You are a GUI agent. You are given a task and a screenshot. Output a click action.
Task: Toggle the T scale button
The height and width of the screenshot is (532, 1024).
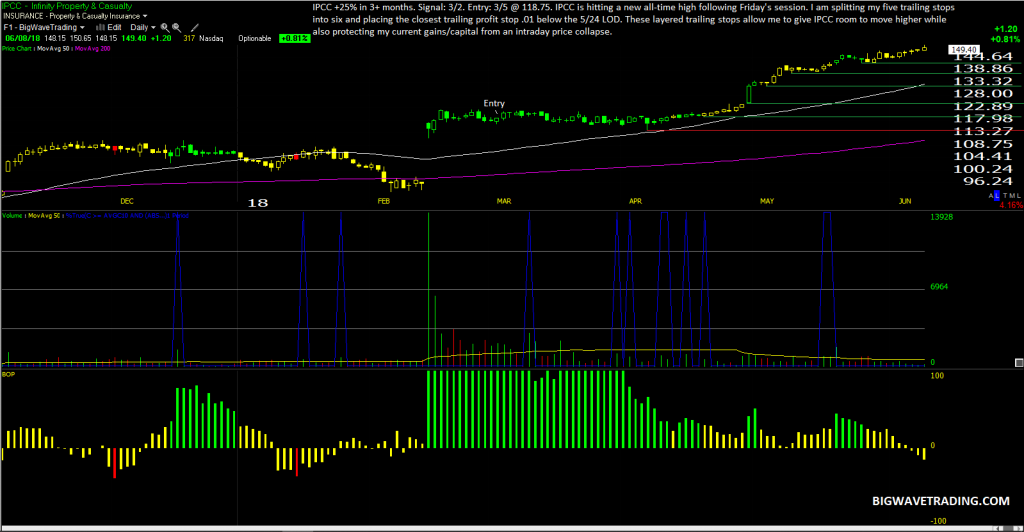pyautogui.click(x=1005, y=195)
